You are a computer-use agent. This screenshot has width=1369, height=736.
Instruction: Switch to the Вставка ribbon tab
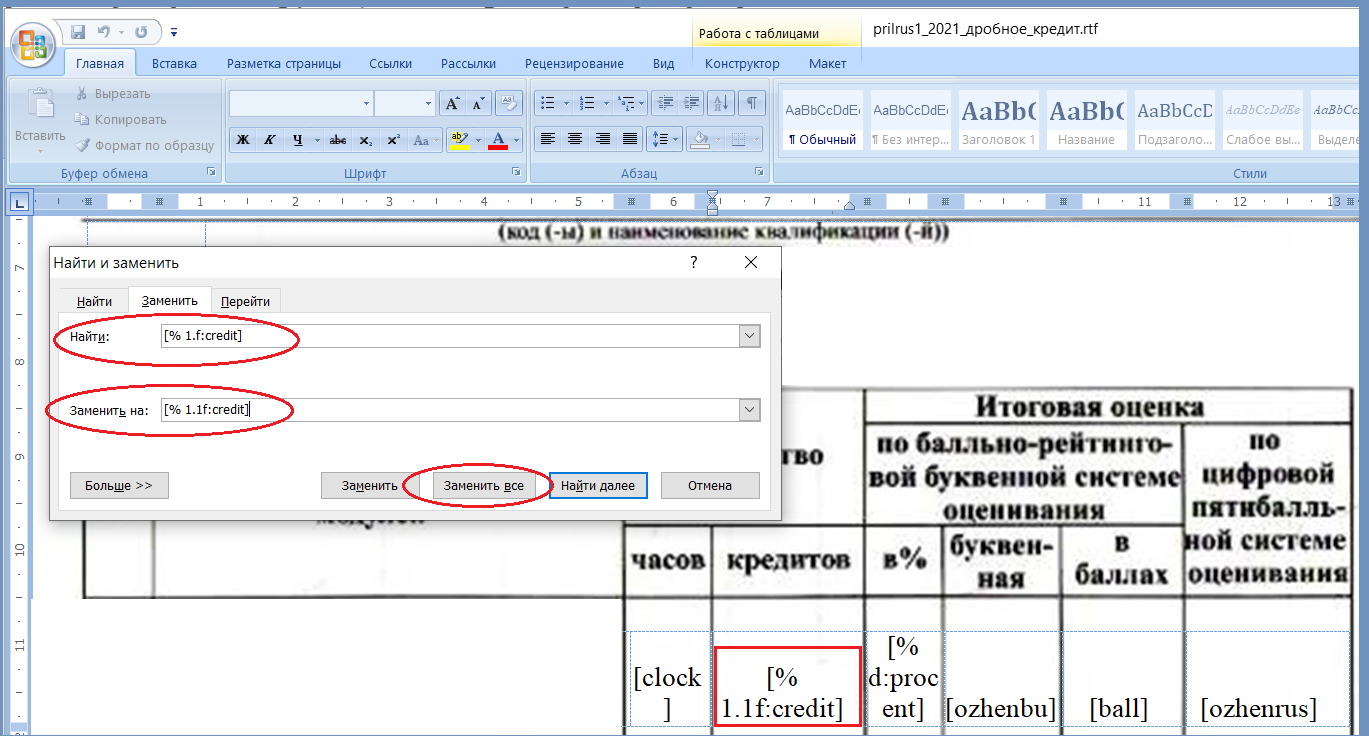tap(174, 63)
